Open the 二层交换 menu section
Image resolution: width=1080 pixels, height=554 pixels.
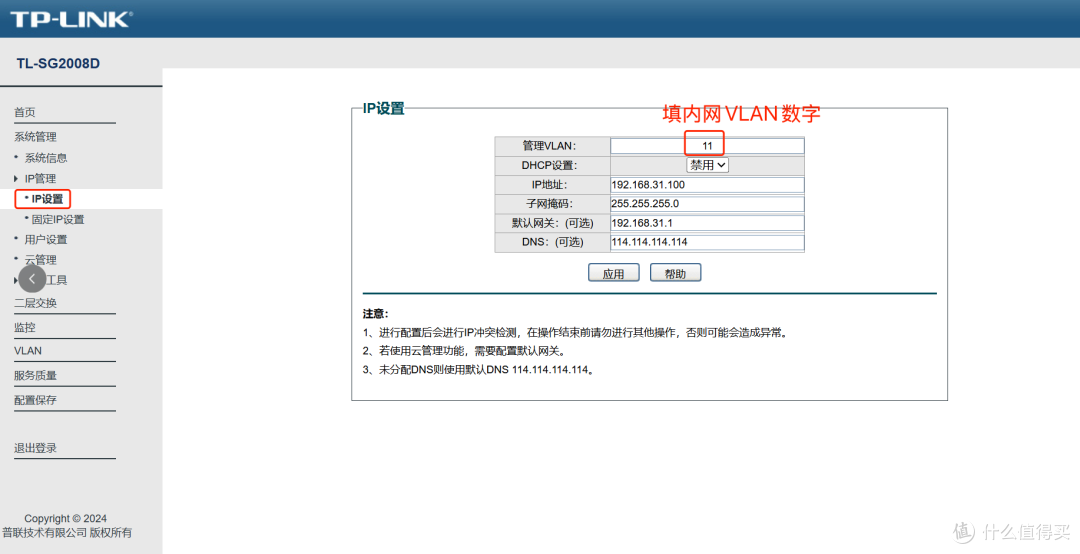(35, 302)
